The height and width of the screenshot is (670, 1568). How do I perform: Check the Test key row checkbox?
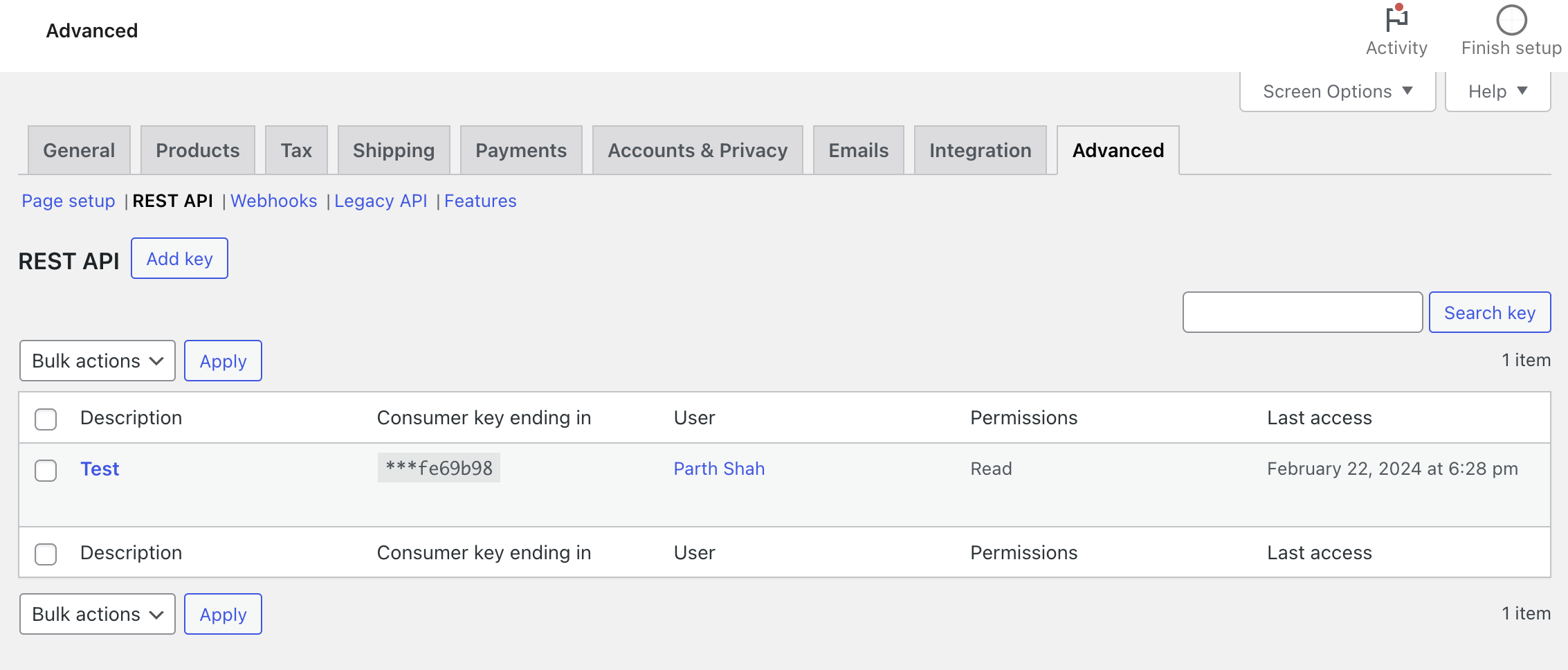tap(46, 471)
